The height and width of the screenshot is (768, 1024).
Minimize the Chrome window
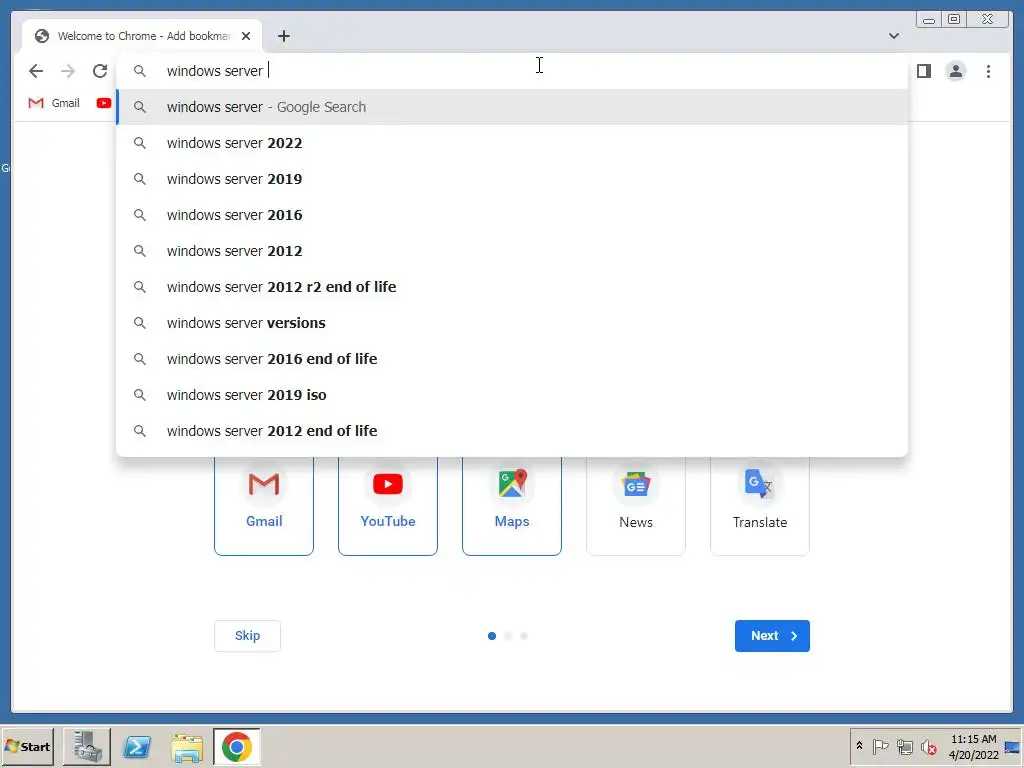tap(929, 20)
